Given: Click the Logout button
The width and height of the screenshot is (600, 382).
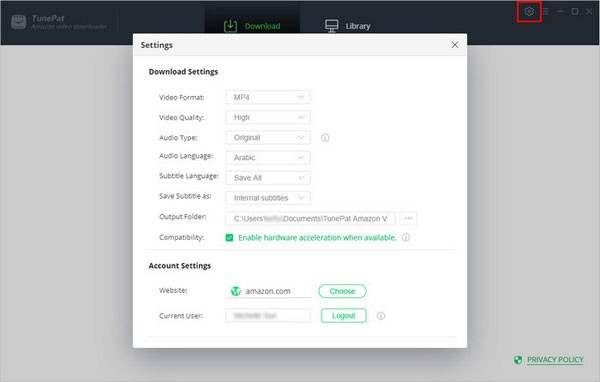Looking at the screenshot, I should click(344, 316).
